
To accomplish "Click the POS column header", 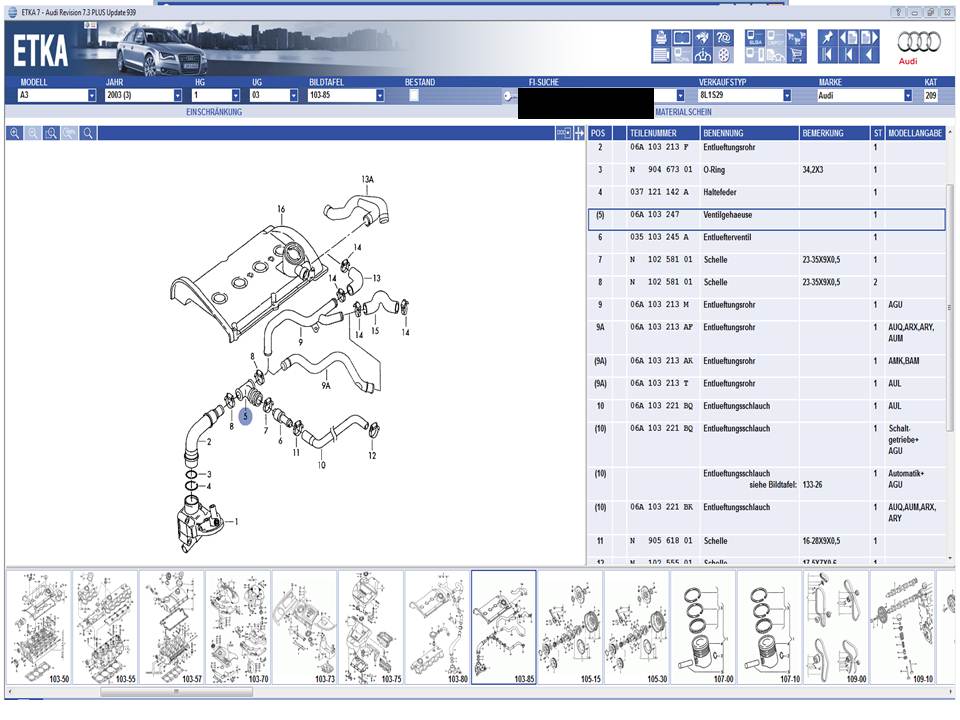I will click(598, 133).
